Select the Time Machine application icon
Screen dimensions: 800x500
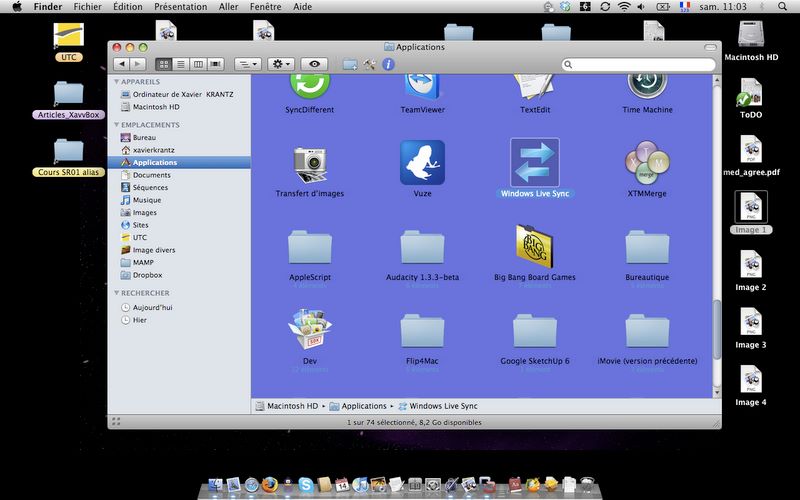point(647,86)
